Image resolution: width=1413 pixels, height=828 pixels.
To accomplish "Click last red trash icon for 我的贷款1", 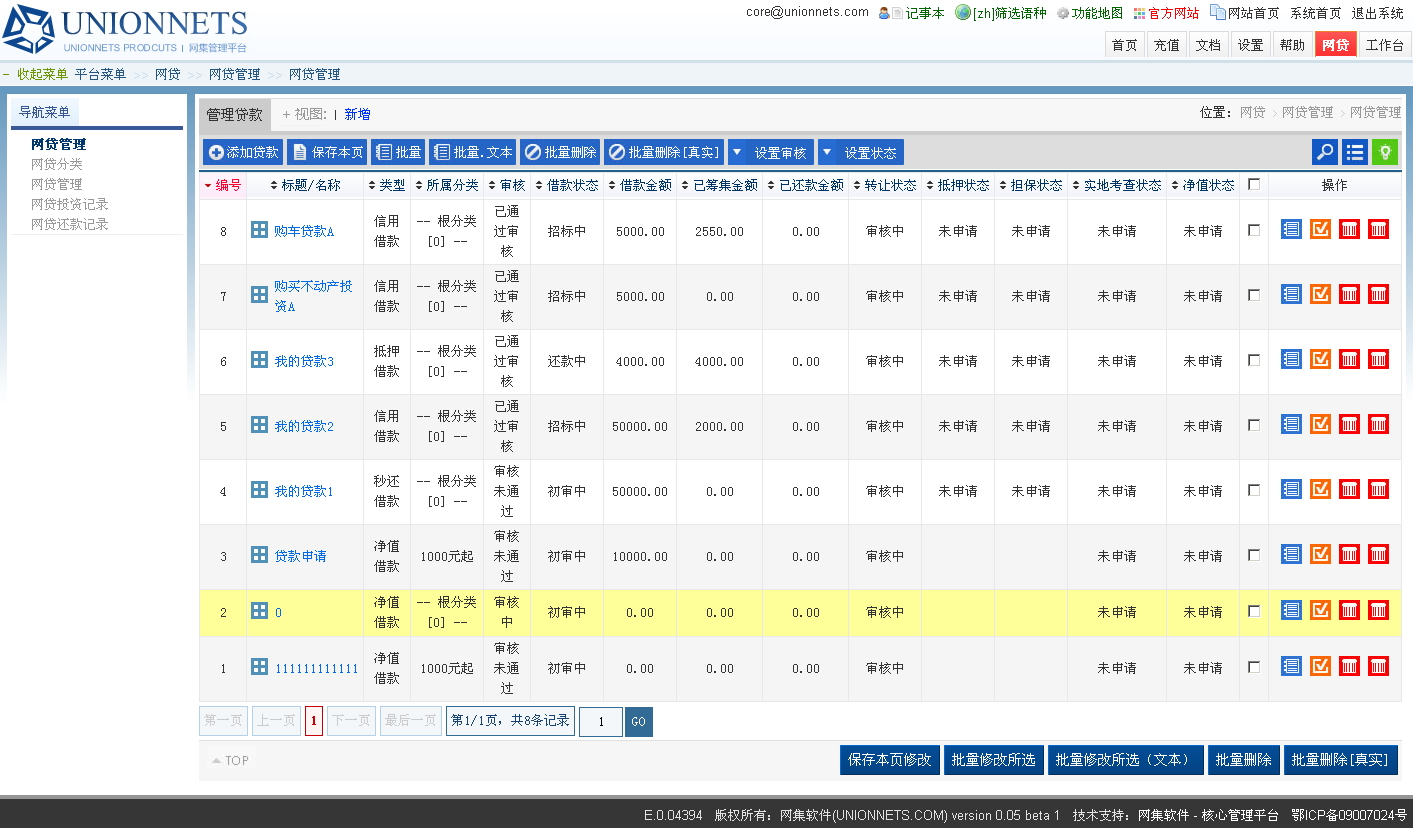I will click(x=1378, y=489).
